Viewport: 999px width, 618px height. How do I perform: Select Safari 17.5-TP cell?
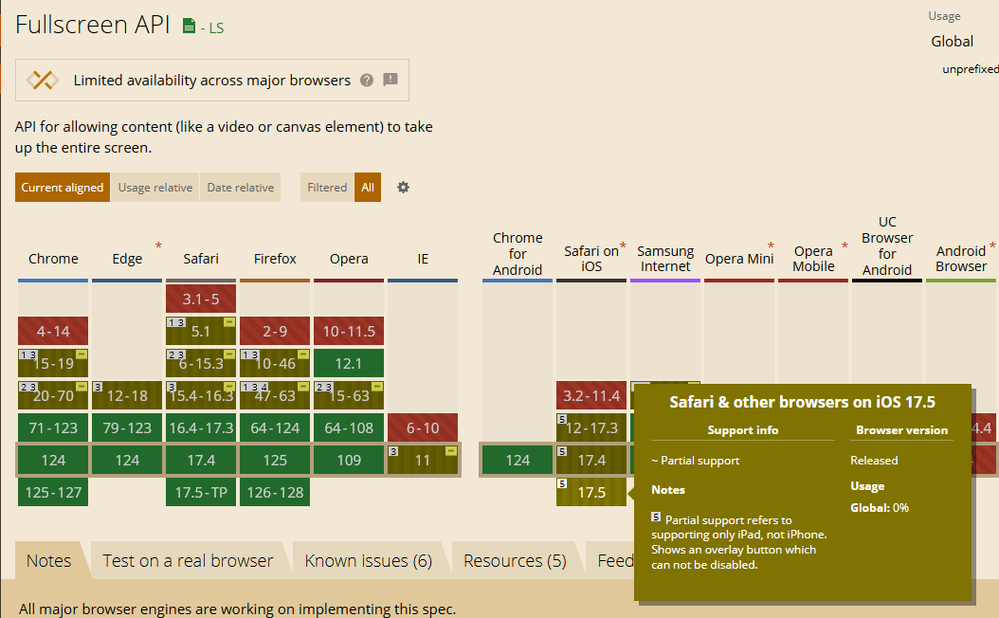click(x=201, y=492)
